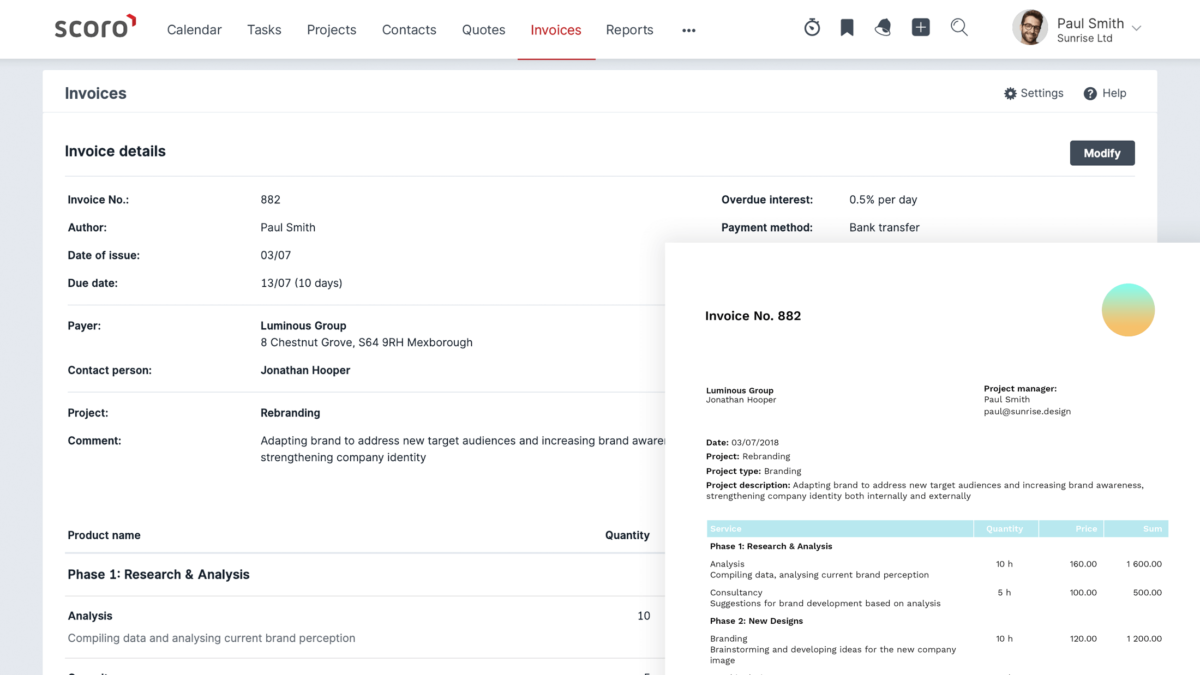Screen dimensions: 1200x675
Task: Click date of issue value 03/07
Action: [275, 255]
